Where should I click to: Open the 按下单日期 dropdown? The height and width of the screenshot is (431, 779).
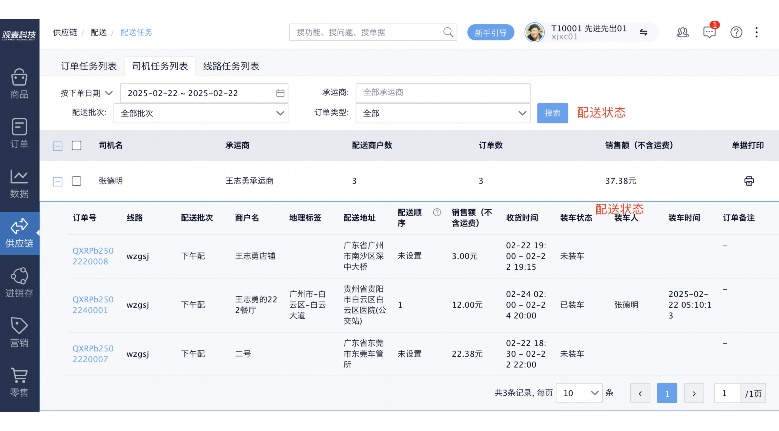point(87,93)
